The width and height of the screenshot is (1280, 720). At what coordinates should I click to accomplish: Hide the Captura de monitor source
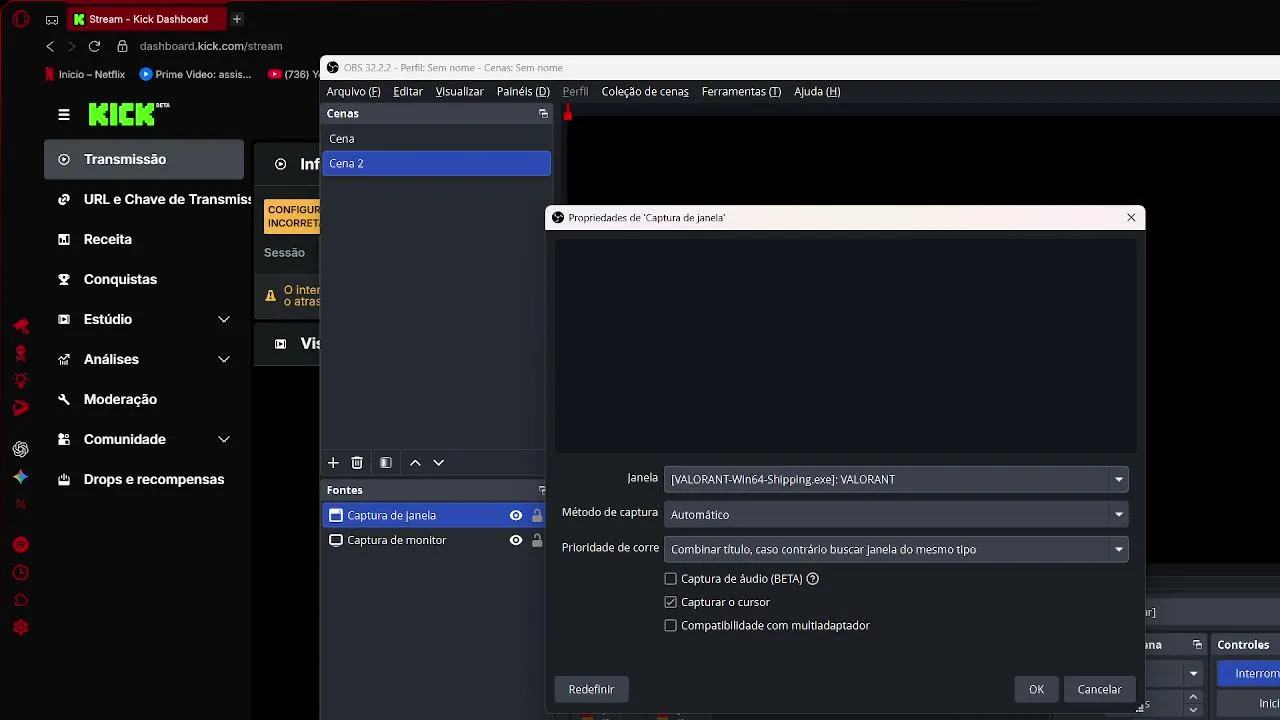click(516, 540)
